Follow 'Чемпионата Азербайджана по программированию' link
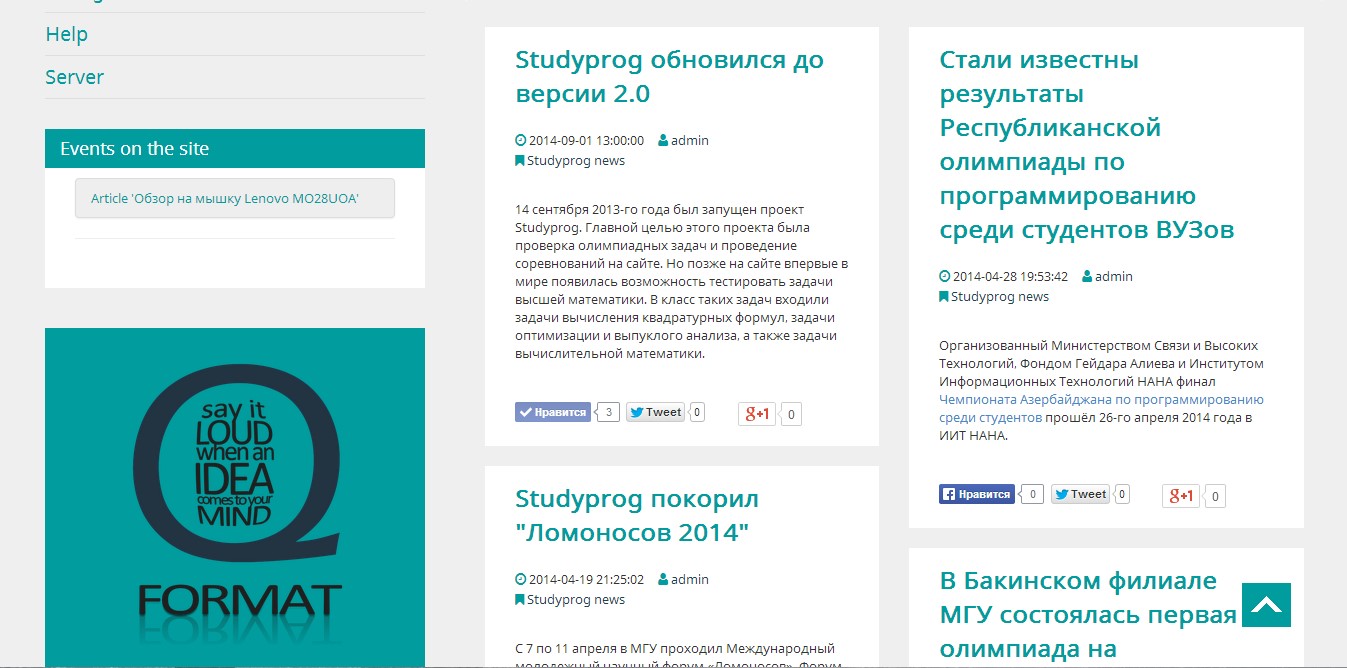 [1101, 408]
